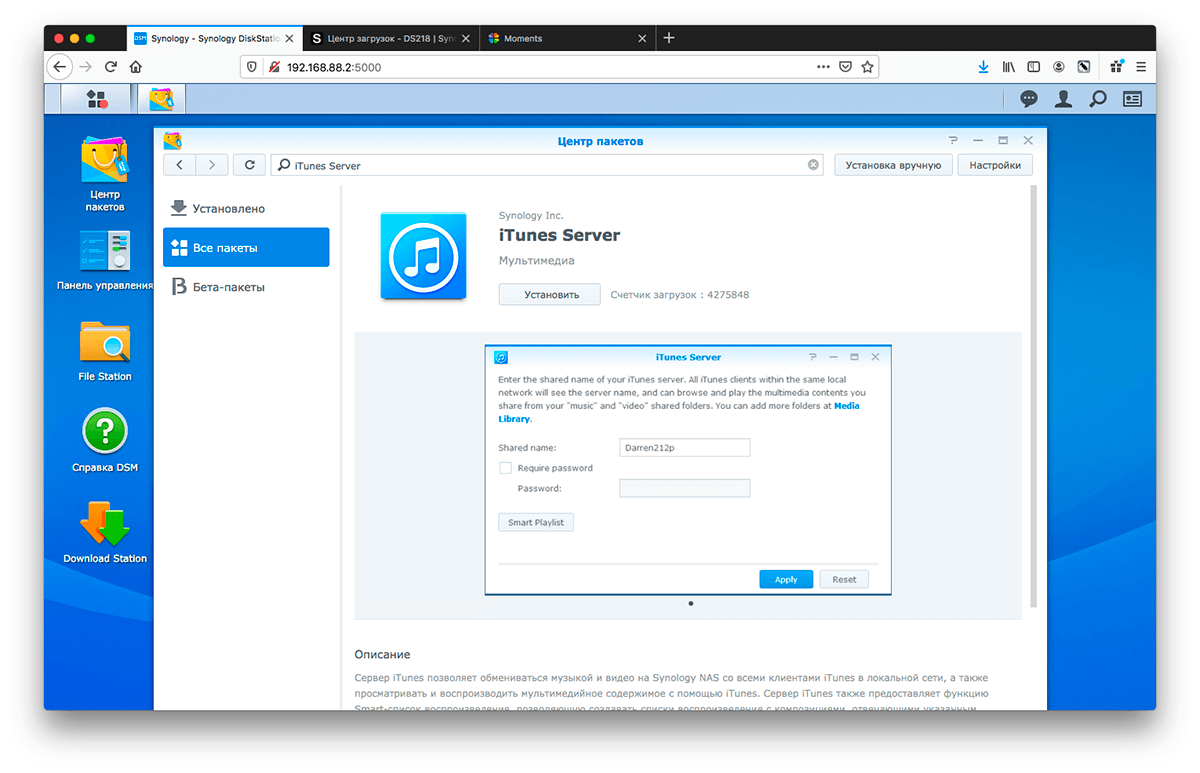The width and height of the screenshot is (1200, 773).
Task: Open the DSM widgets panel icon
Action: point(1132,99)
